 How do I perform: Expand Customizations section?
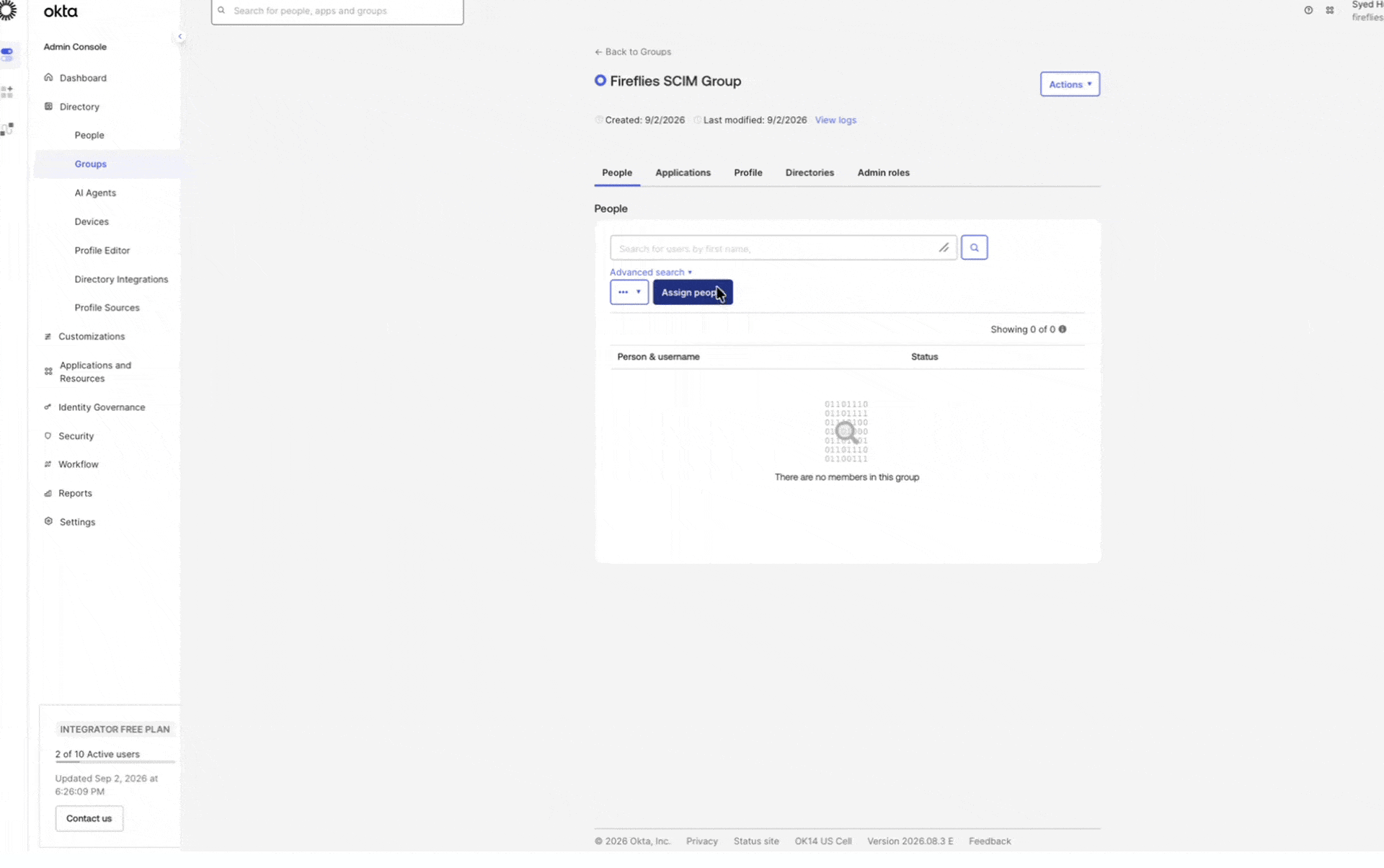(92, 337)
